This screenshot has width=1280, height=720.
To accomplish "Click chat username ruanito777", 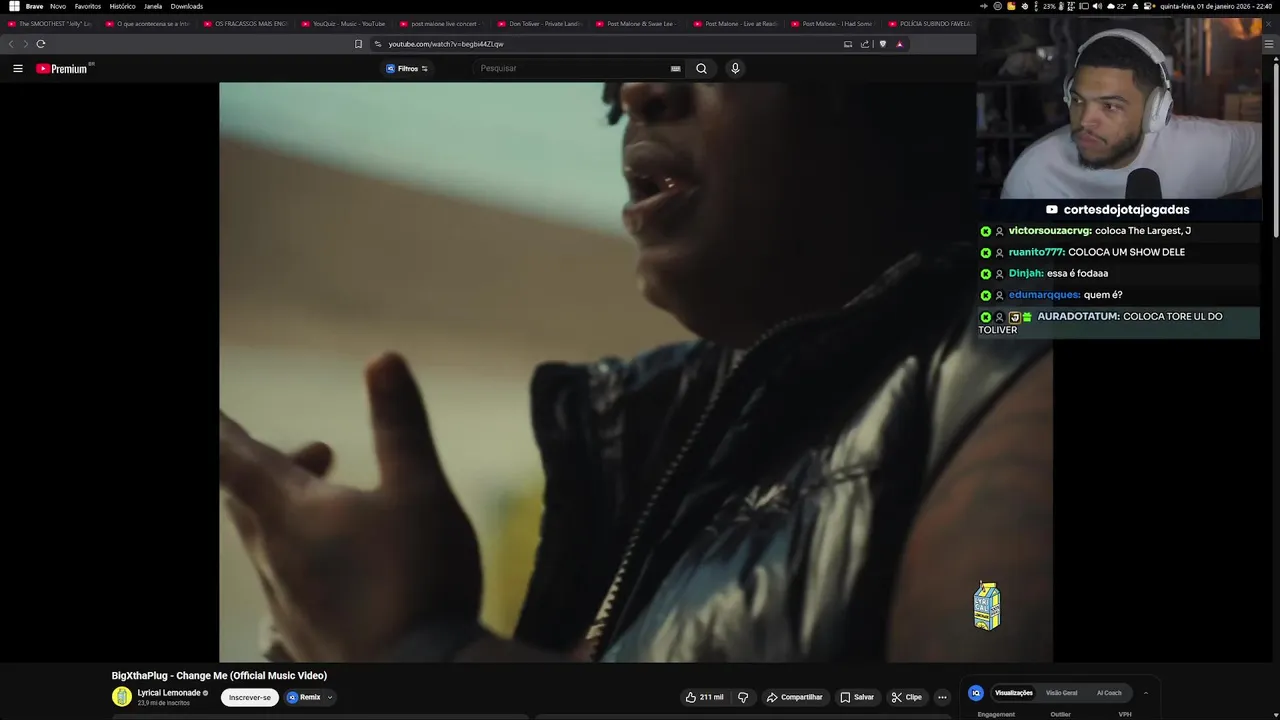I will point(1037,252).
